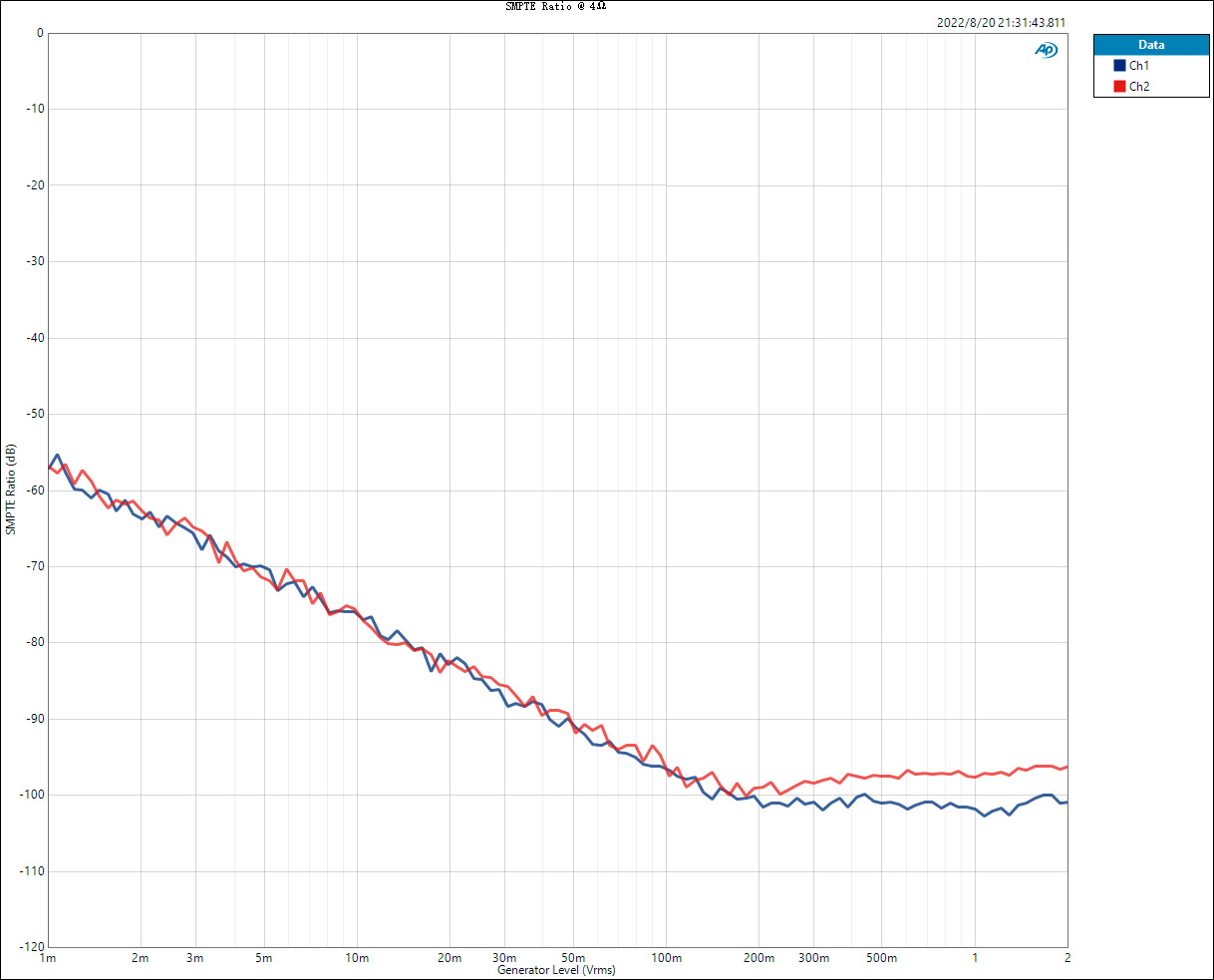Click the 50m tick label on horizontal axis

[573, 959]
